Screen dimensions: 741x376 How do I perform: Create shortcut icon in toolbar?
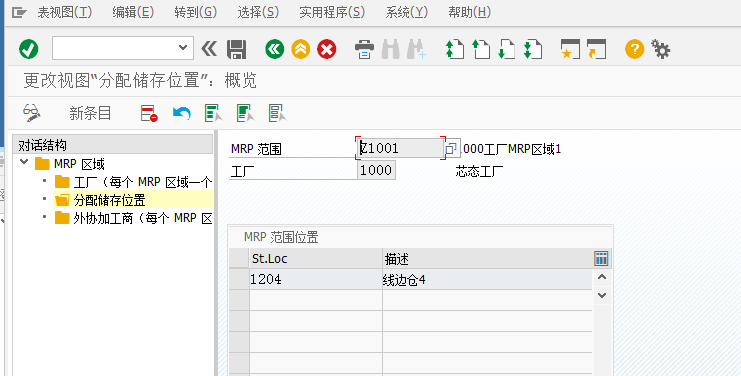pos(596,49)
